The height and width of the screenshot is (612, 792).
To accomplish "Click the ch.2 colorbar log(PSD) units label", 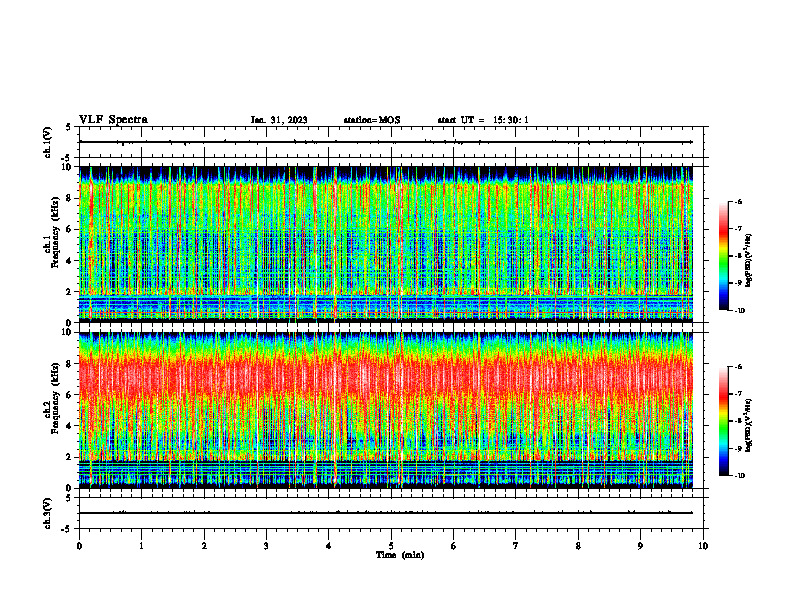I will [749, 426].
